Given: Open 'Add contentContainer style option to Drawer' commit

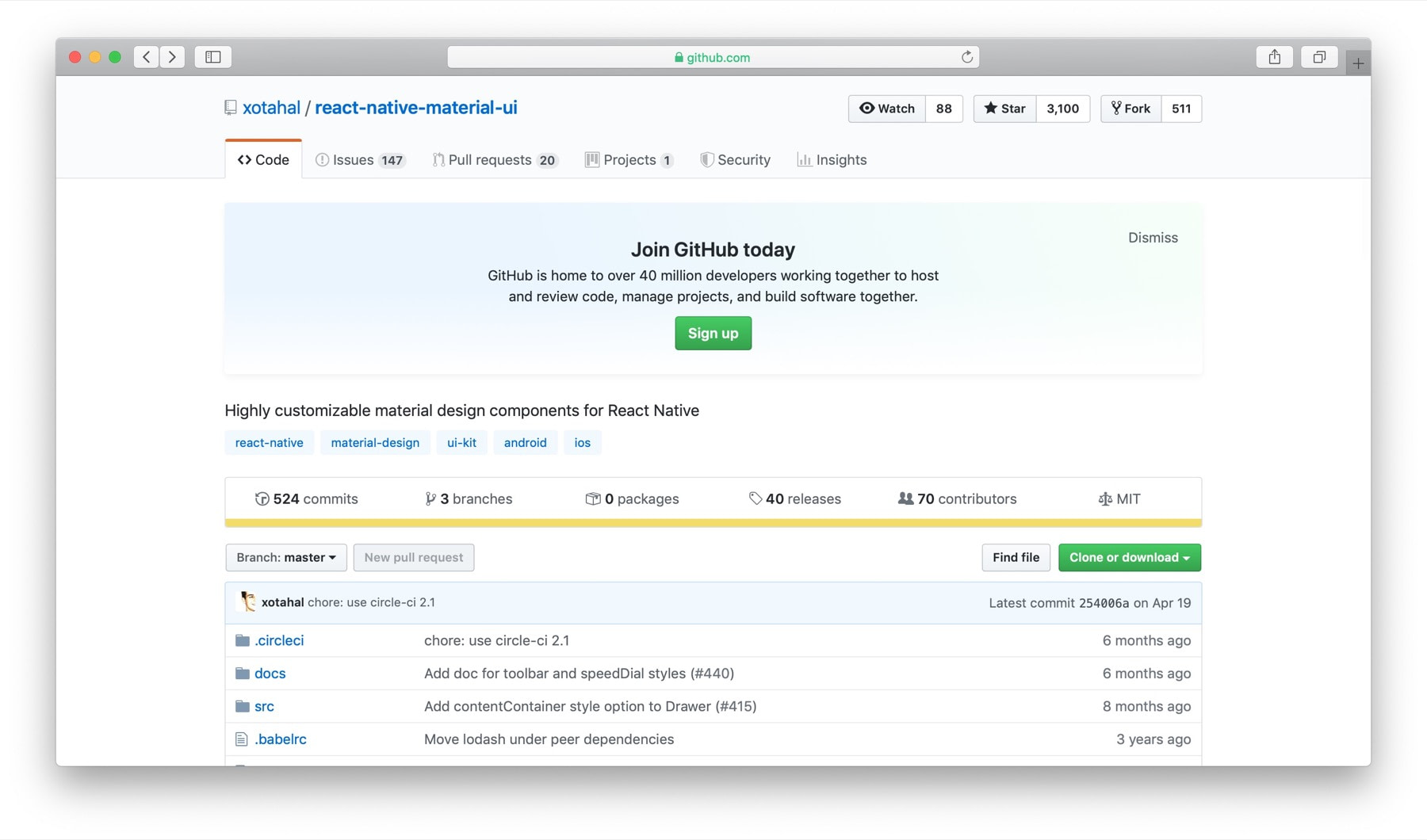Looking at the screenshot, I should click(591, 706).
